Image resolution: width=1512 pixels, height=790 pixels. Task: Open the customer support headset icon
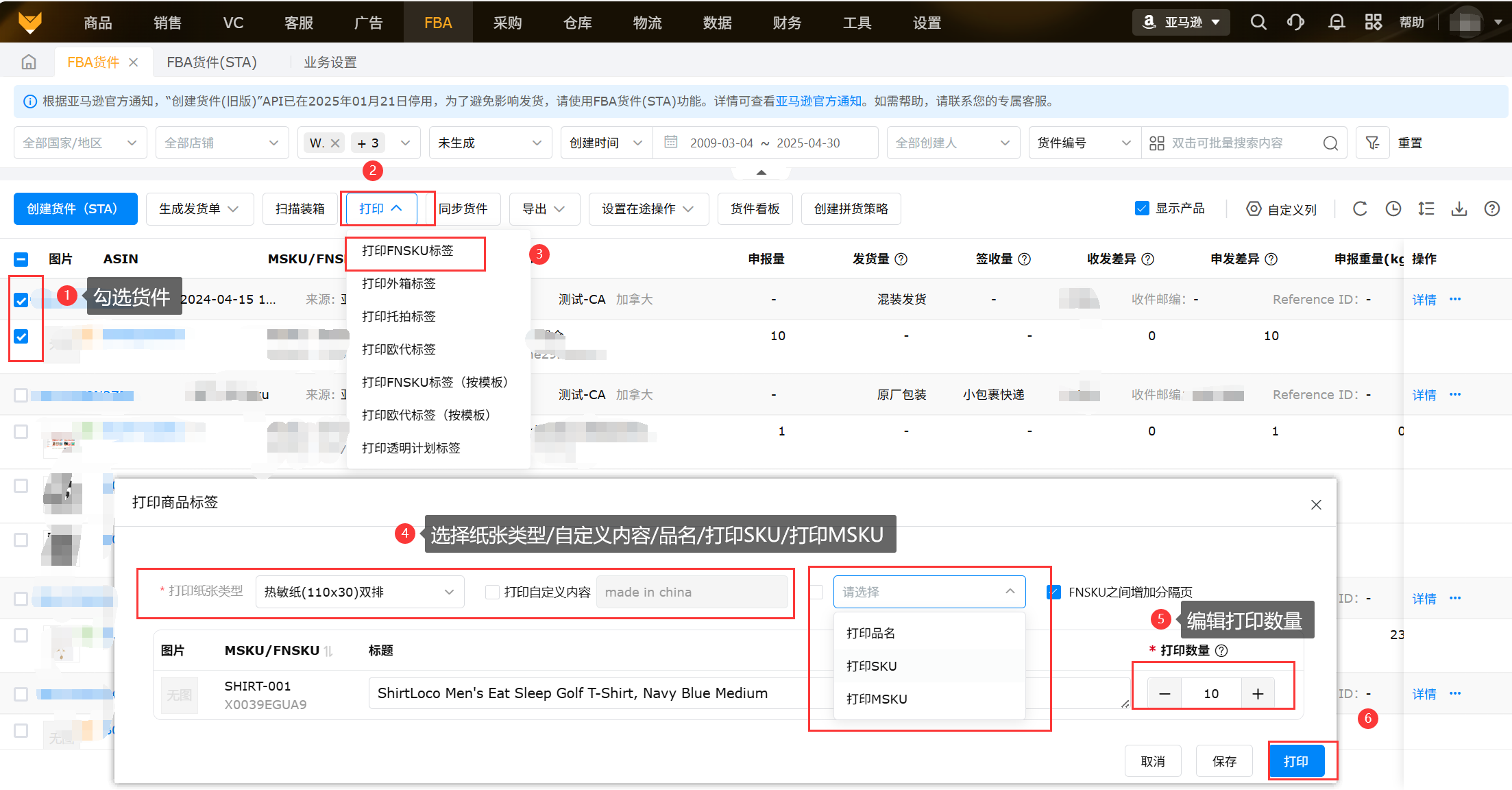1295,23
